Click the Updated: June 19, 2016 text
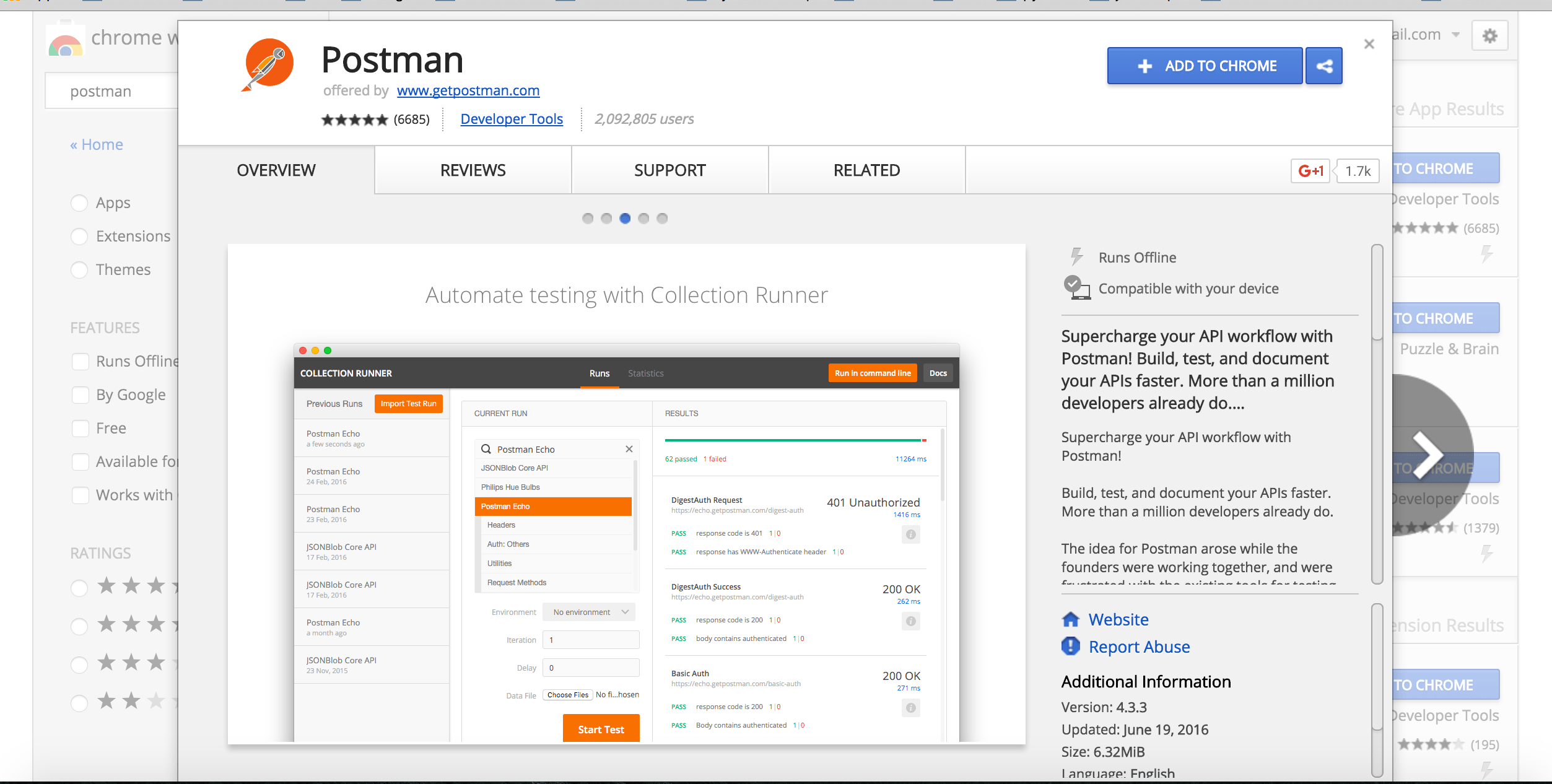The image size is (1552, 784). click(1135, 730)
